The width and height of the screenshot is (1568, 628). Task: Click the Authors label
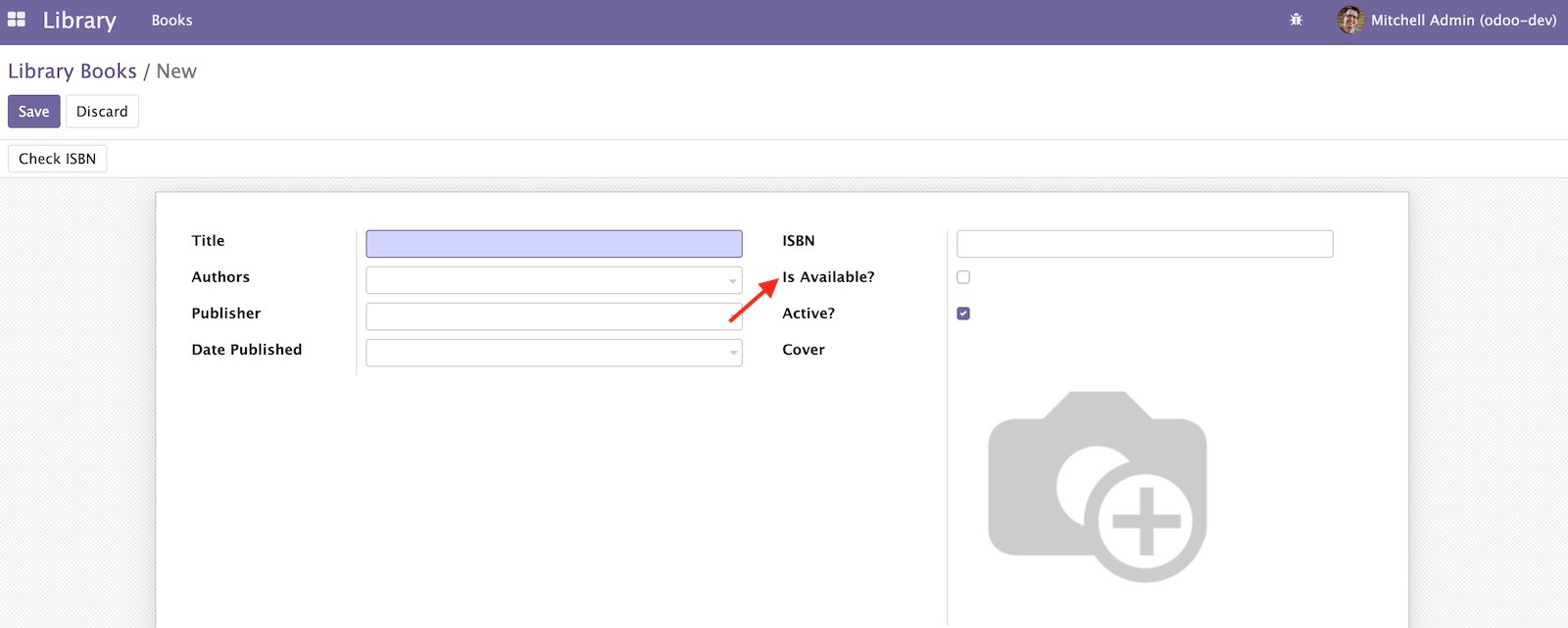(220, 277)
